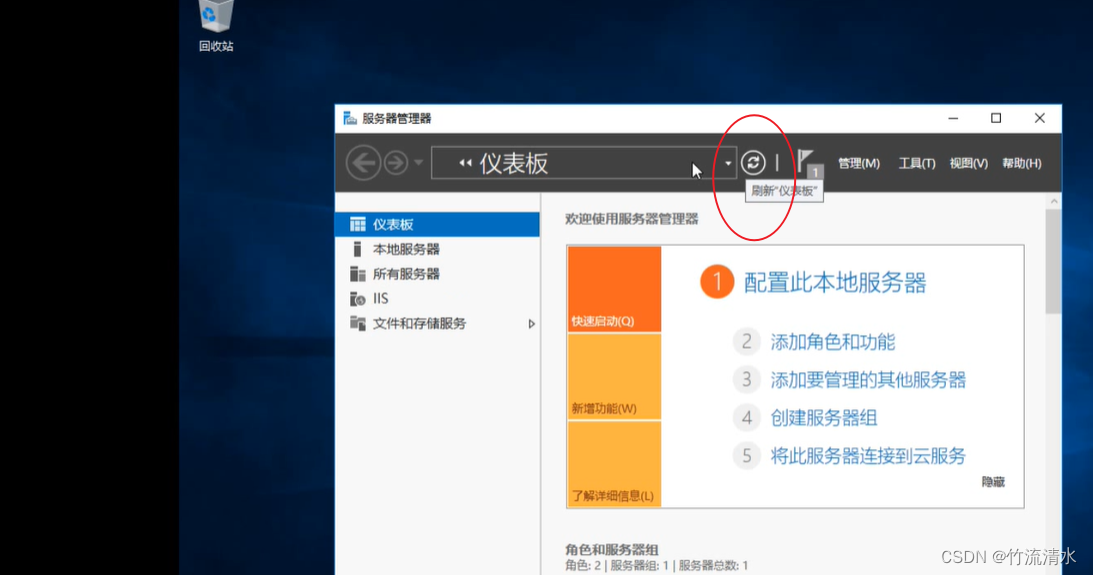Open the Recycle Bin desktop icon

tap(215, 26)
